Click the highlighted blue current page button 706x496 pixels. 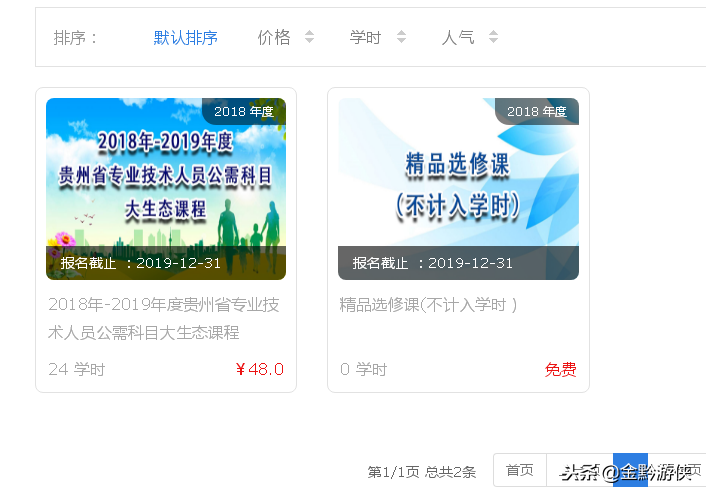630,470
